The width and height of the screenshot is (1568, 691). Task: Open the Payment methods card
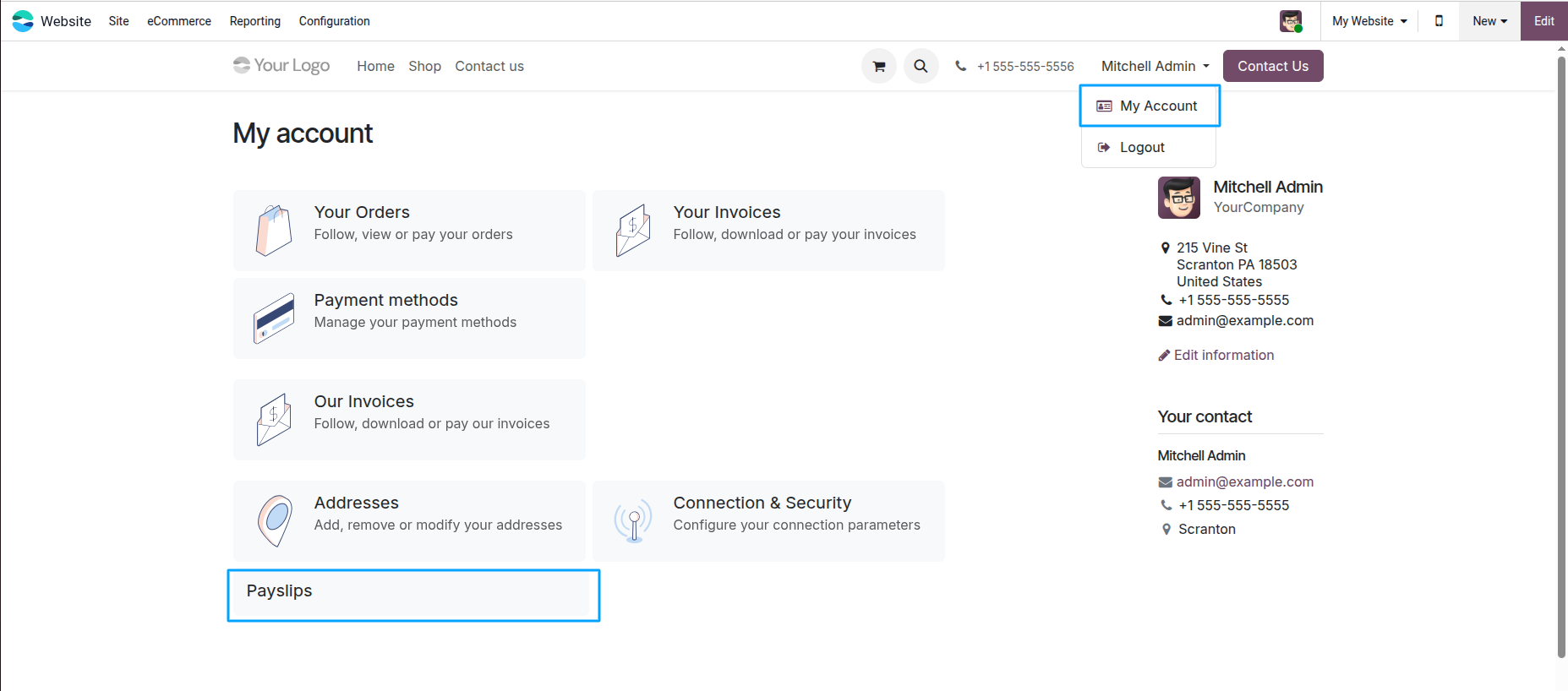point(409,318)
